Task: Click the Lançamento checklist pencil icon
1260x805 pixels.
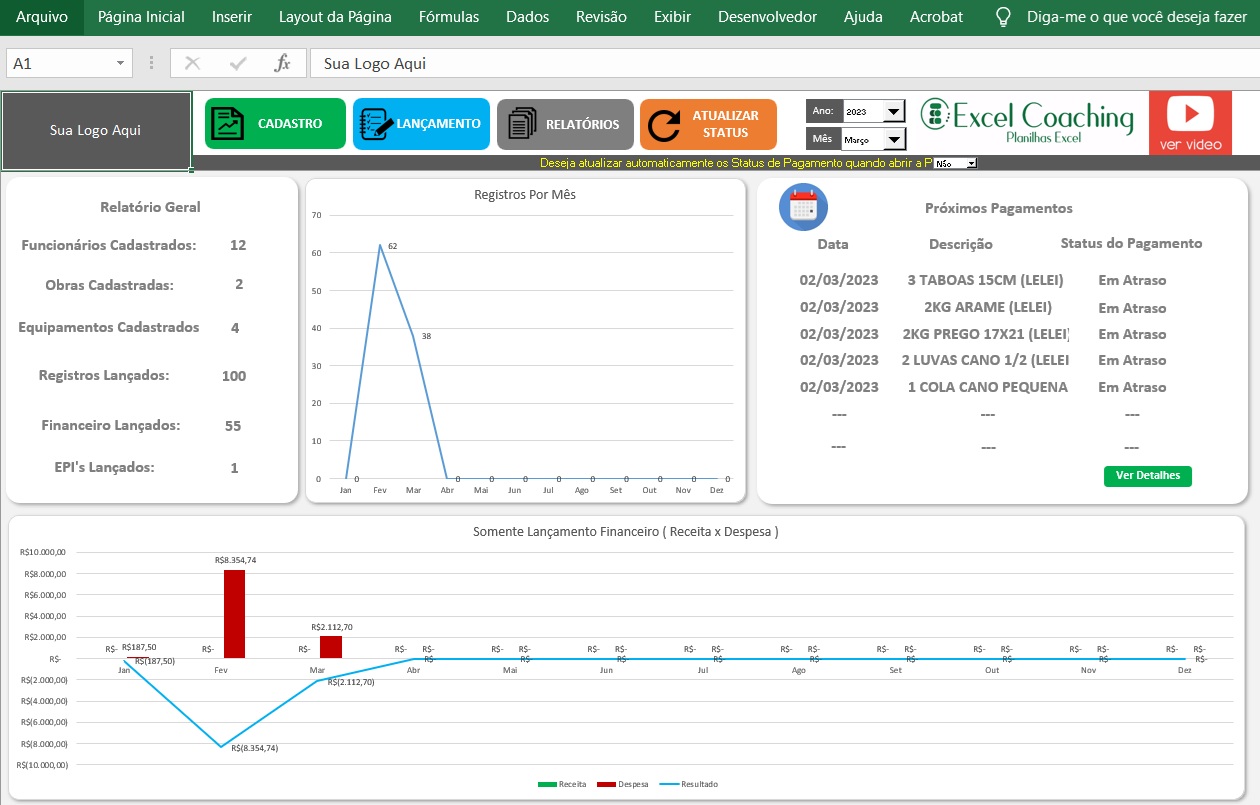Action: point(374,124)
